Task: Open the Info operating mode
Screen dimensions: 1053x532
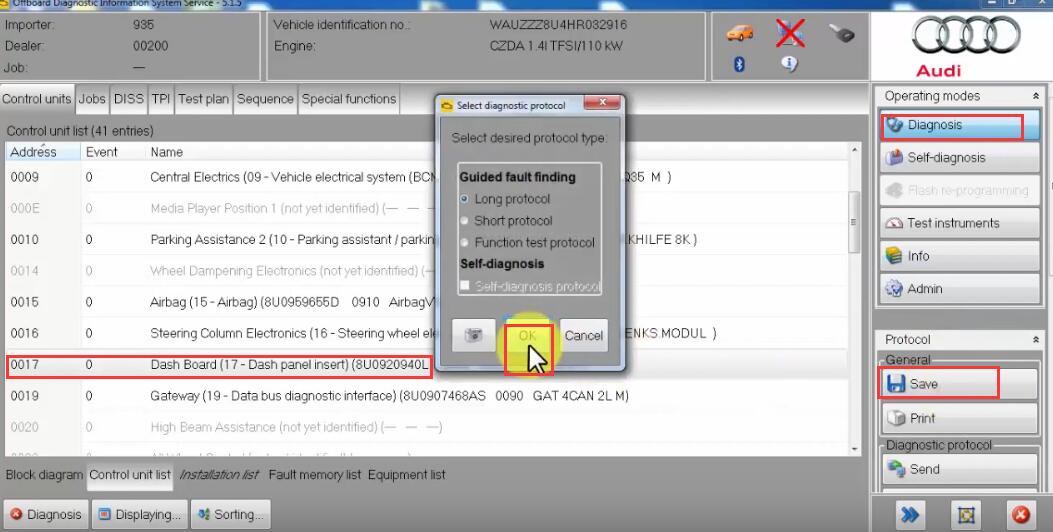Action: 960,256
